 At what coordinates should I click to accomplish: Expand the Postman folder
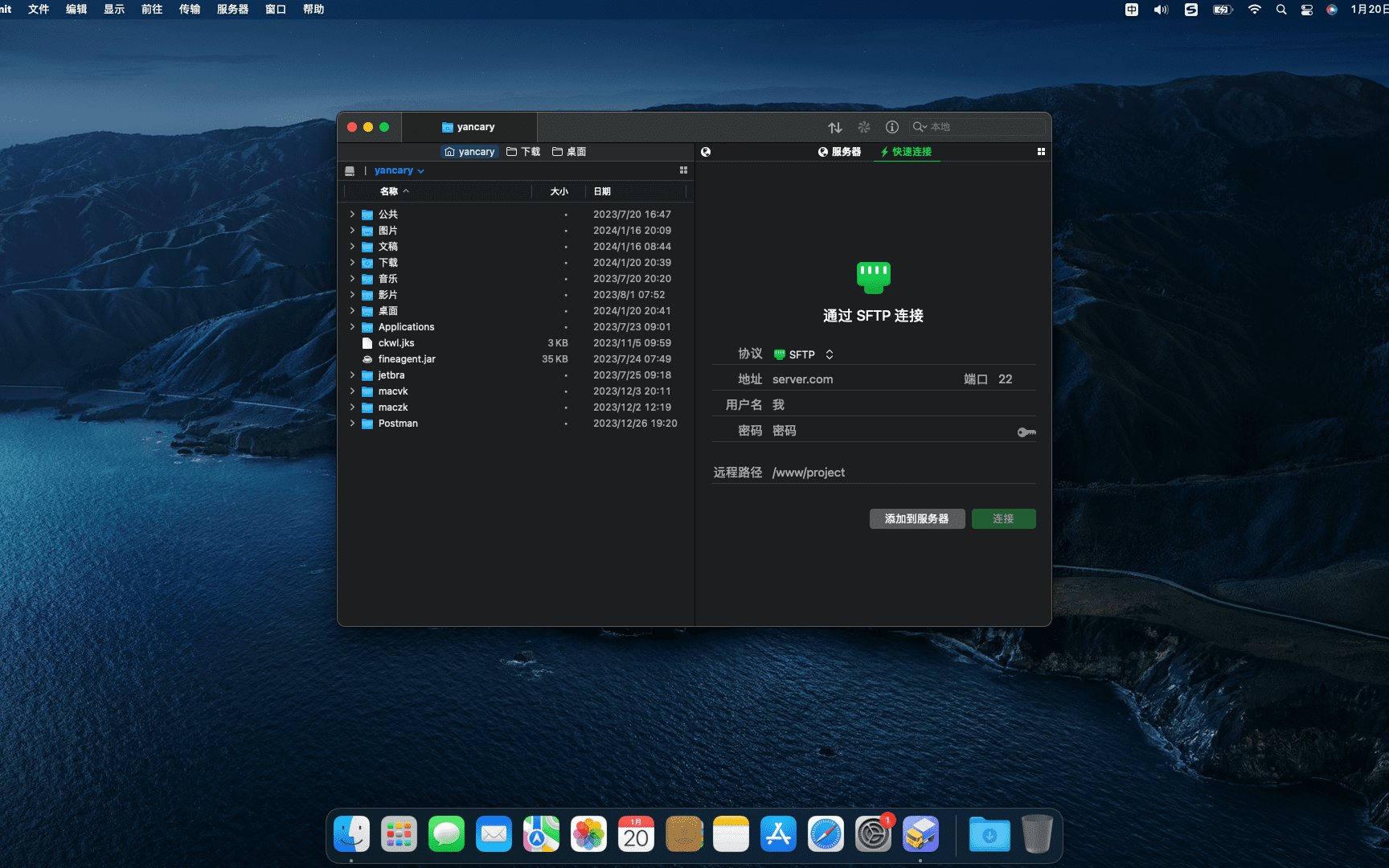coord(352,424)
